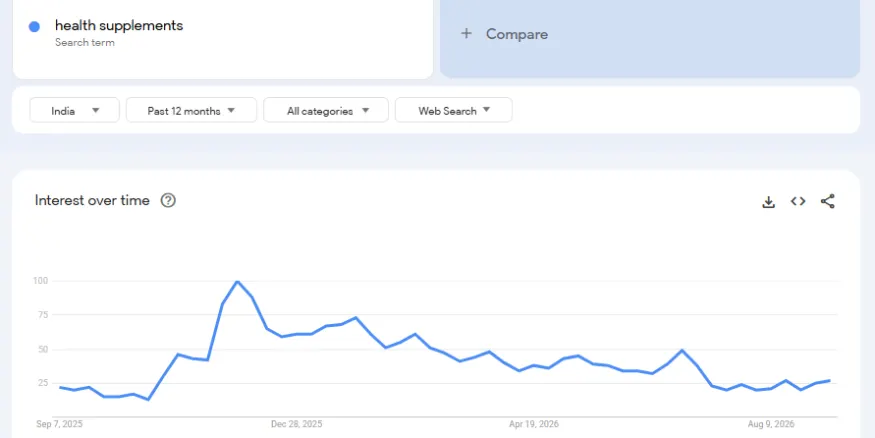Click the blue dot beside health supplements
Image resolution: width=875 pixels, height=438 pixels.
click(x=34, y=27)
